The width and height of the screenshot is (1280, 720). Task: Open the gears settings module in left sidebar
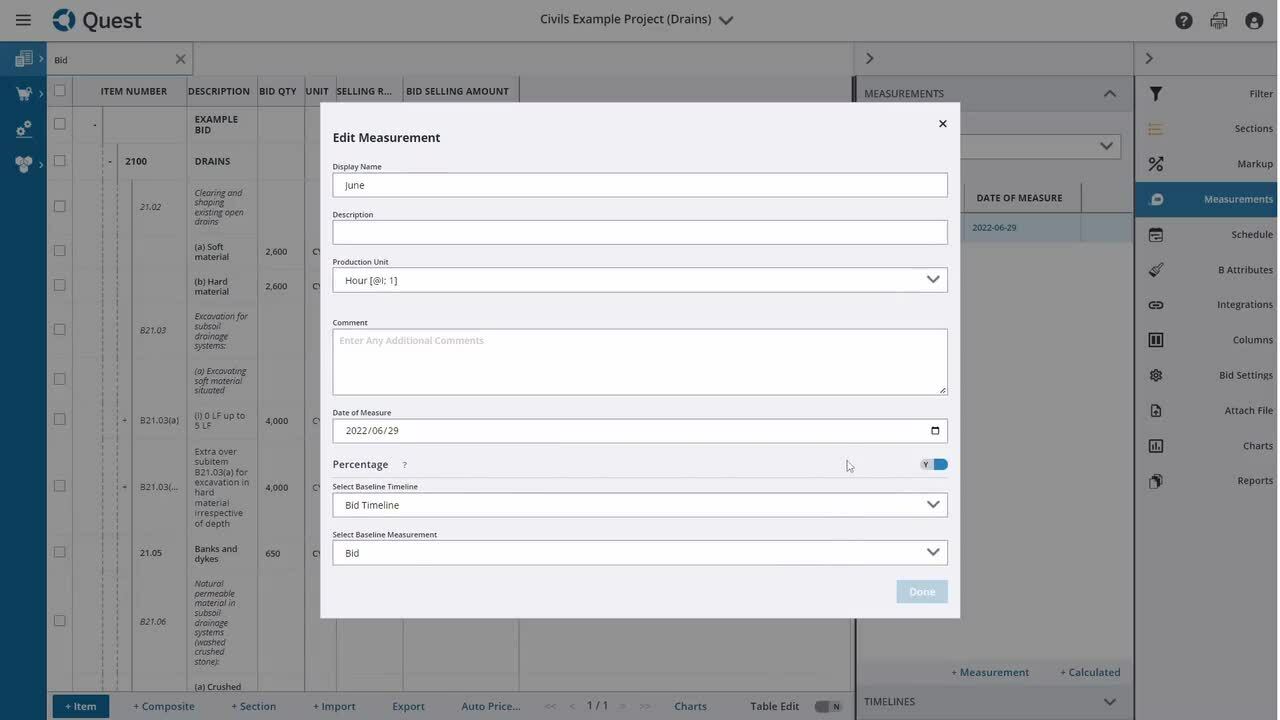24,129
